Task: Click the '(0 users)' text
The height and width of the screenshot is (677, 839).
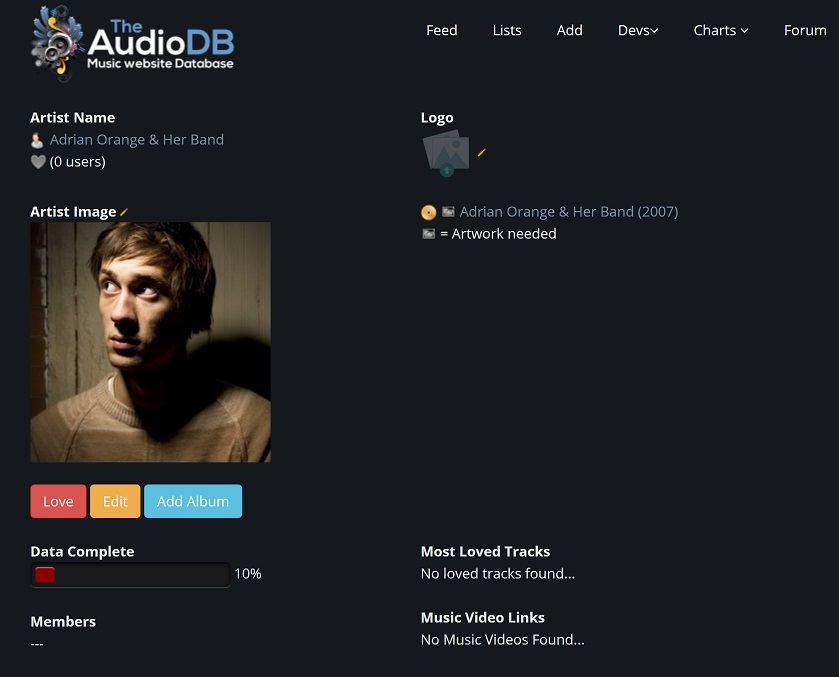Action: 78,162
